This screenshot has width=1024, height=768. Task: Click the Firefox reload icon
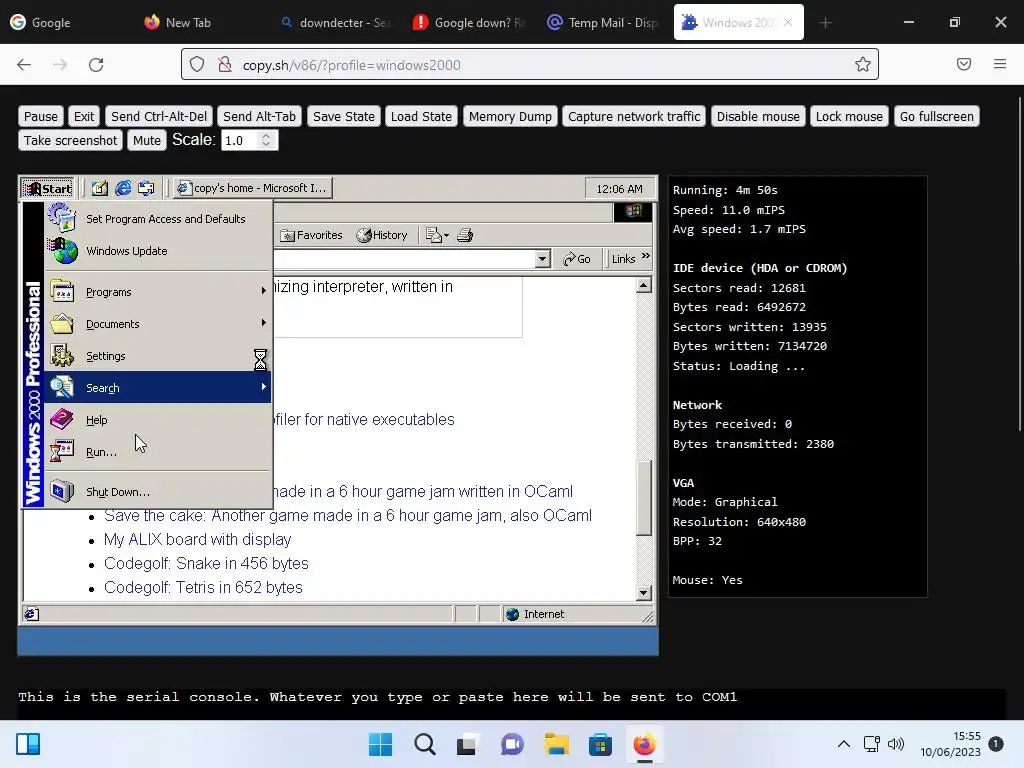(96, 65)
